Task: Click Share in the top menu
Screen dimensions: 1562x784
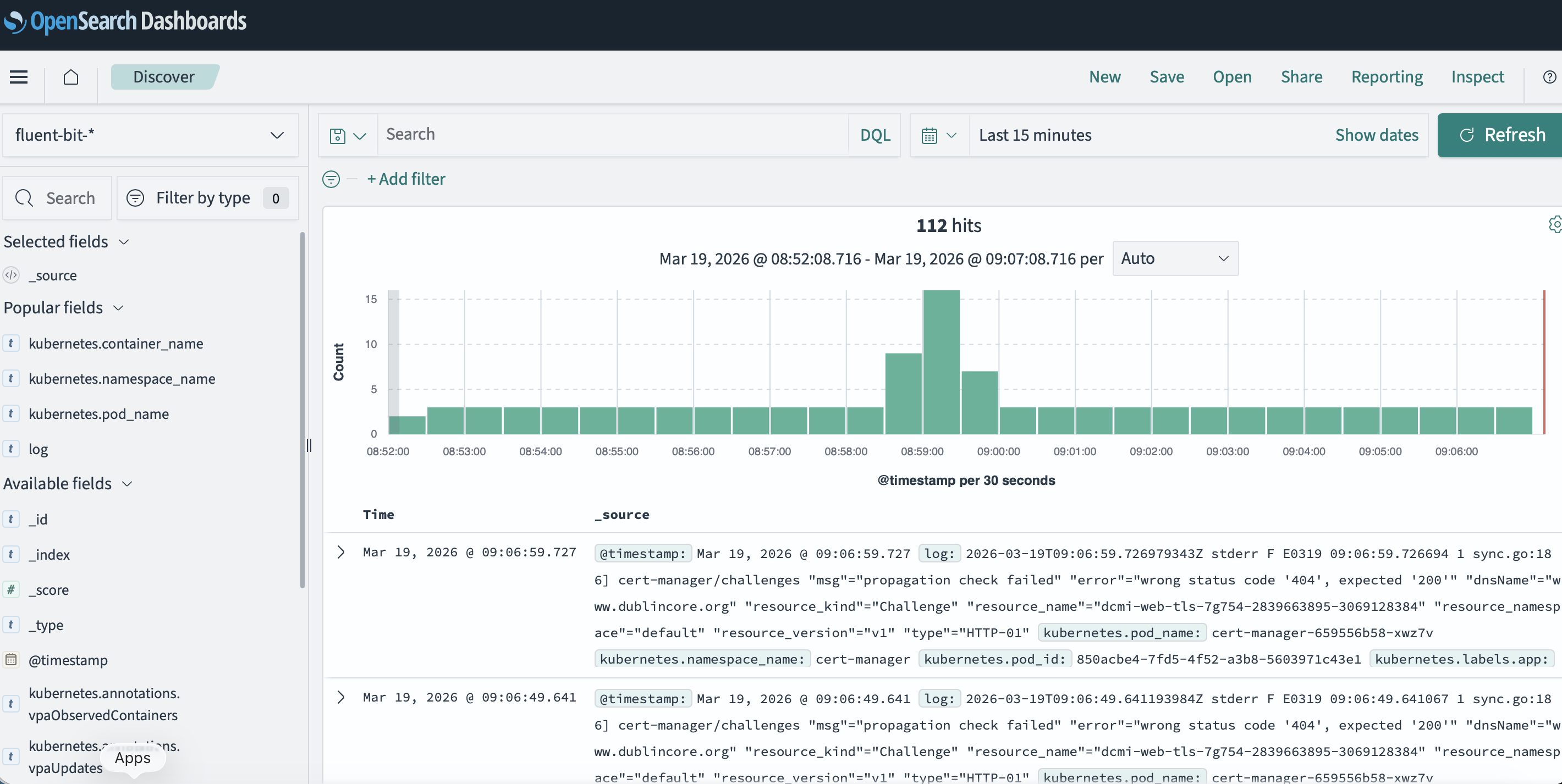Action: [1301, 77]
